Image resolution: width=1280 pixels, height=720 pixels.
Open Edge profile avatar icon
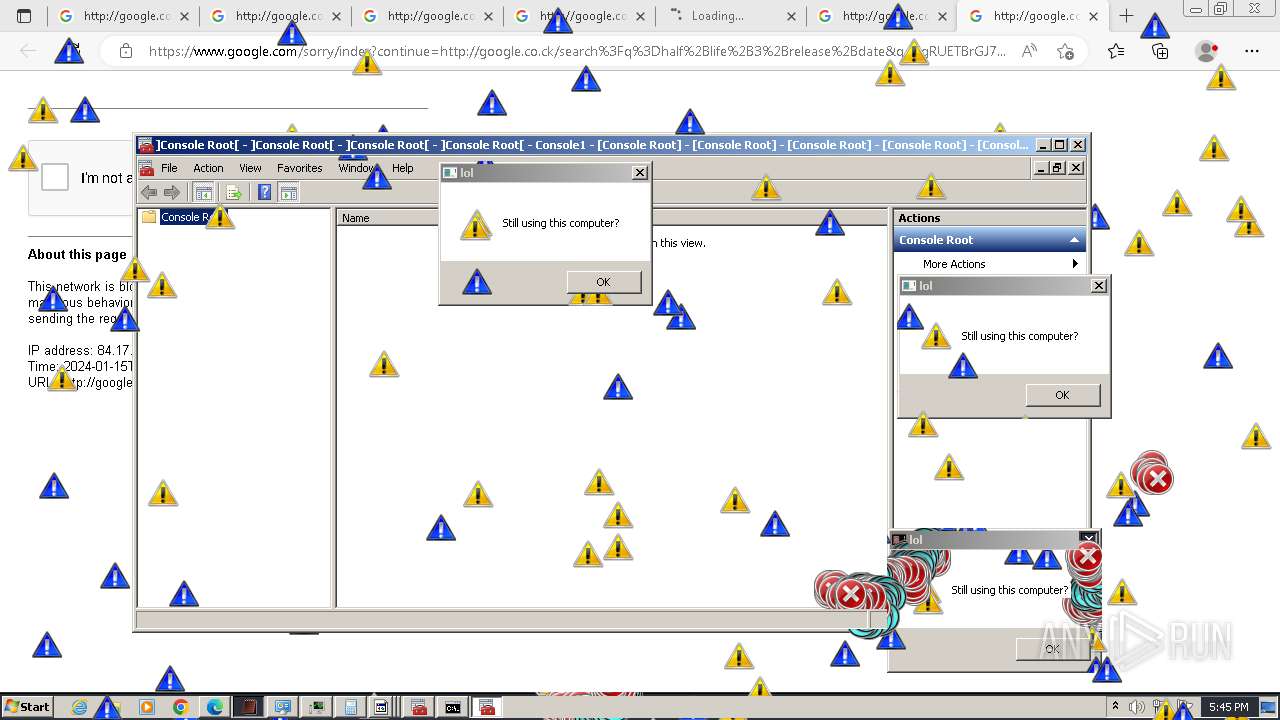(x=1207, y=51)
